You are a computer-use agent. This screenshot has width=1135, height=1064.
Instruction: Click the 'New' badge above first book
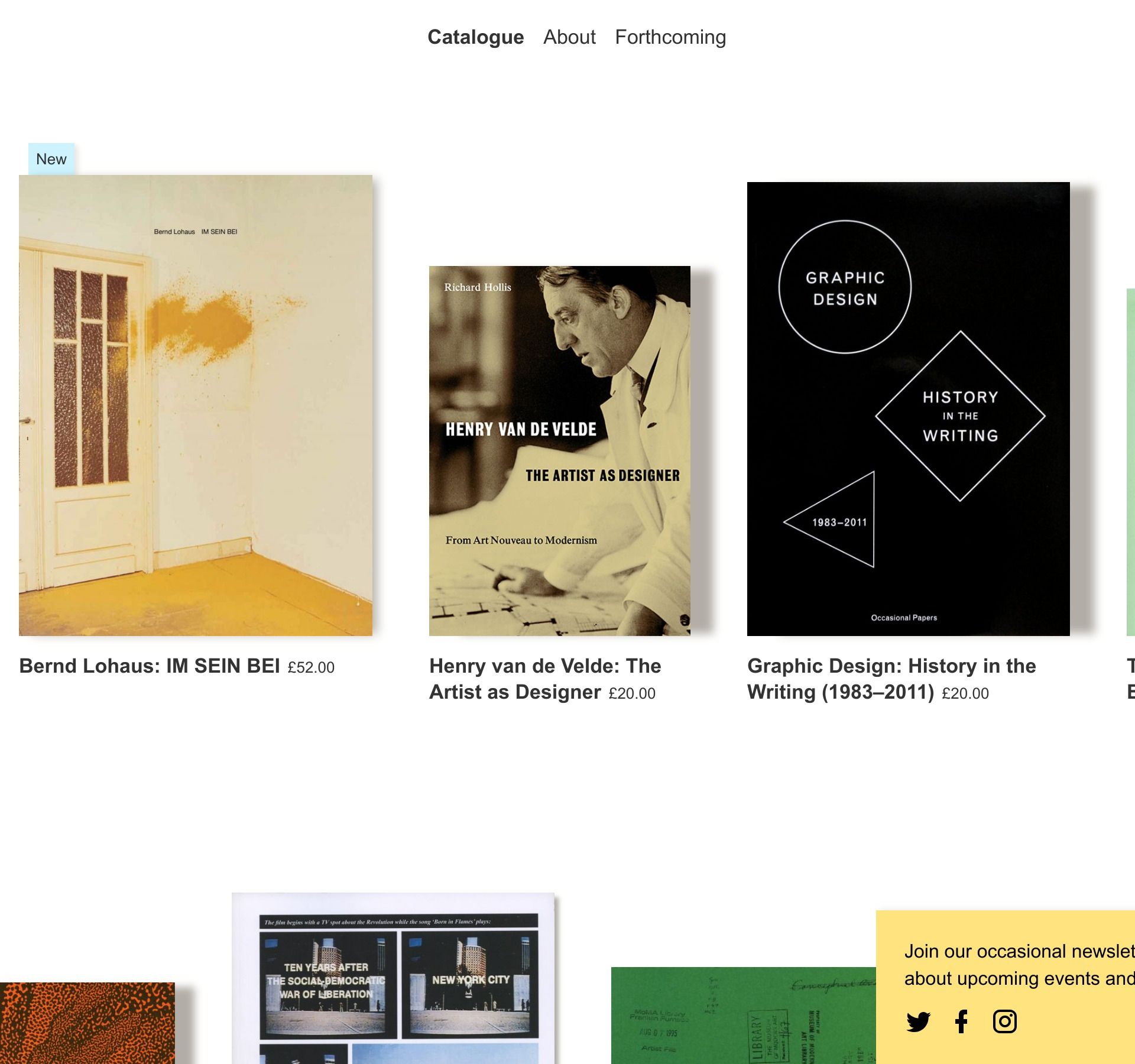pos(51,159)
